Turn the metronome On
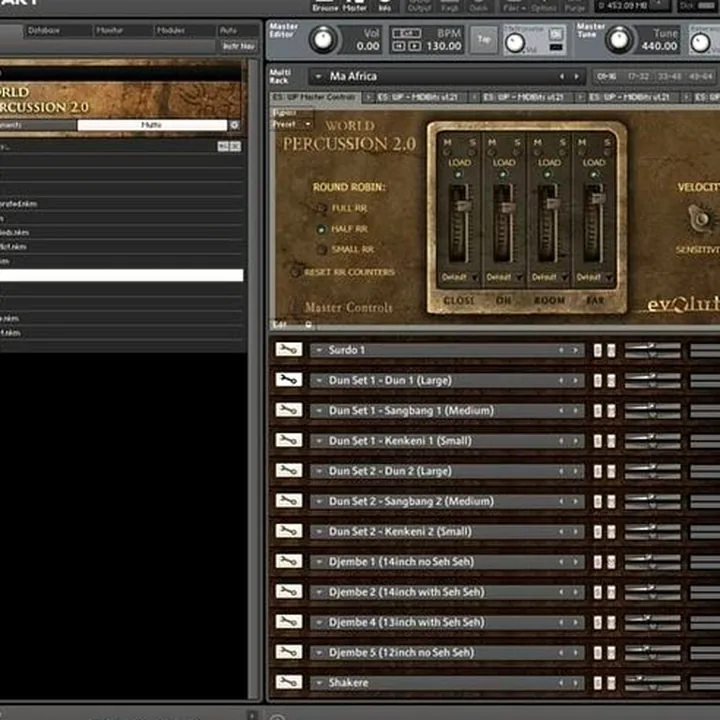 click(556, 34)
